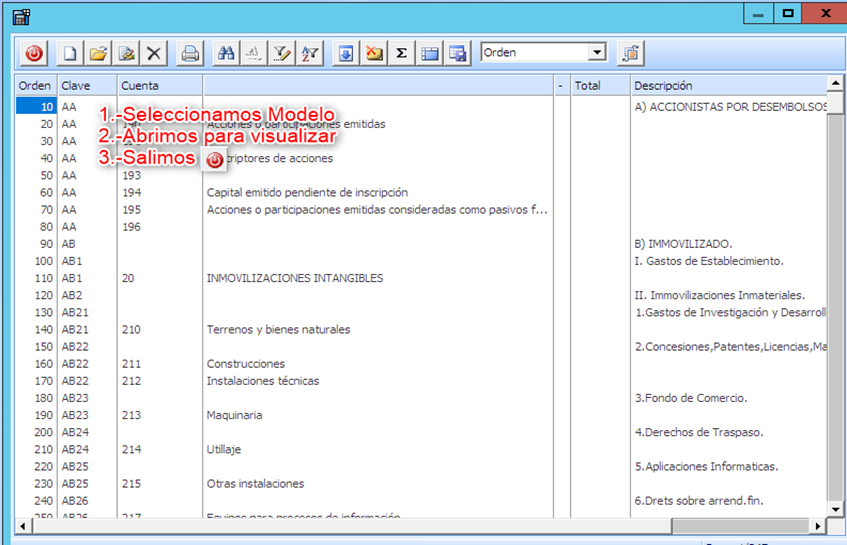
Task: Click the Orden column header
Action: tap(35, 86)
